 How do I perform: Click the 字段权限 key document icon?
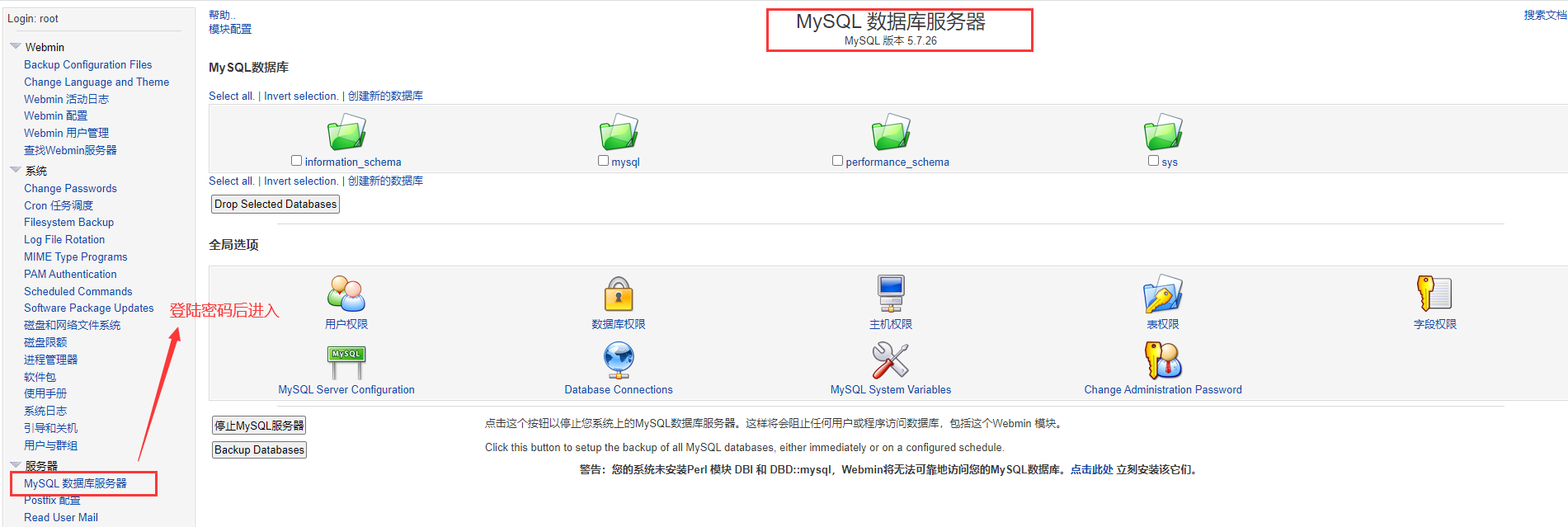[x=1435, y=294]
